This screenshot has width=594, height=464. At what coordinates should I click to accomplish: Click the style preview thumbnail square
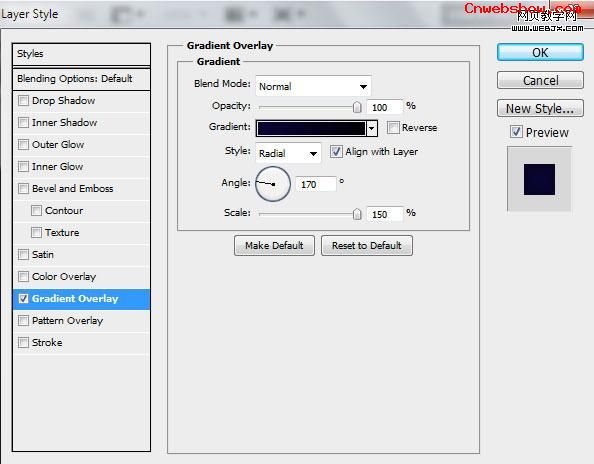click(x=539, y=179)
